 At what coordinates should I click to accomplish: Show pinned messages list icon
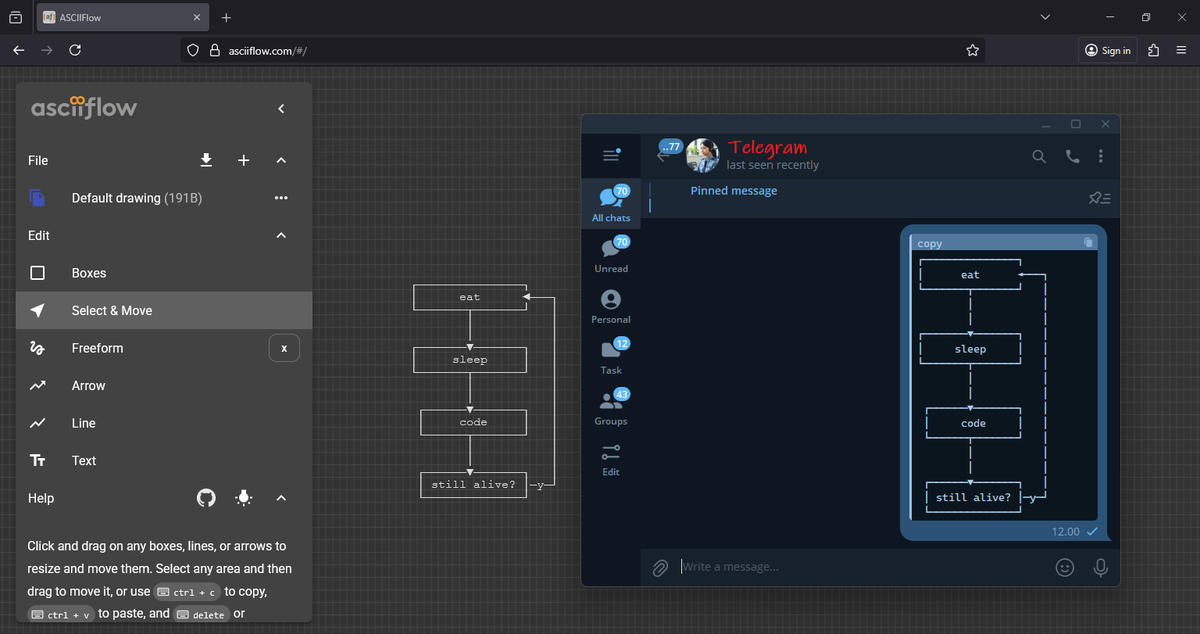click(1099, 198)
